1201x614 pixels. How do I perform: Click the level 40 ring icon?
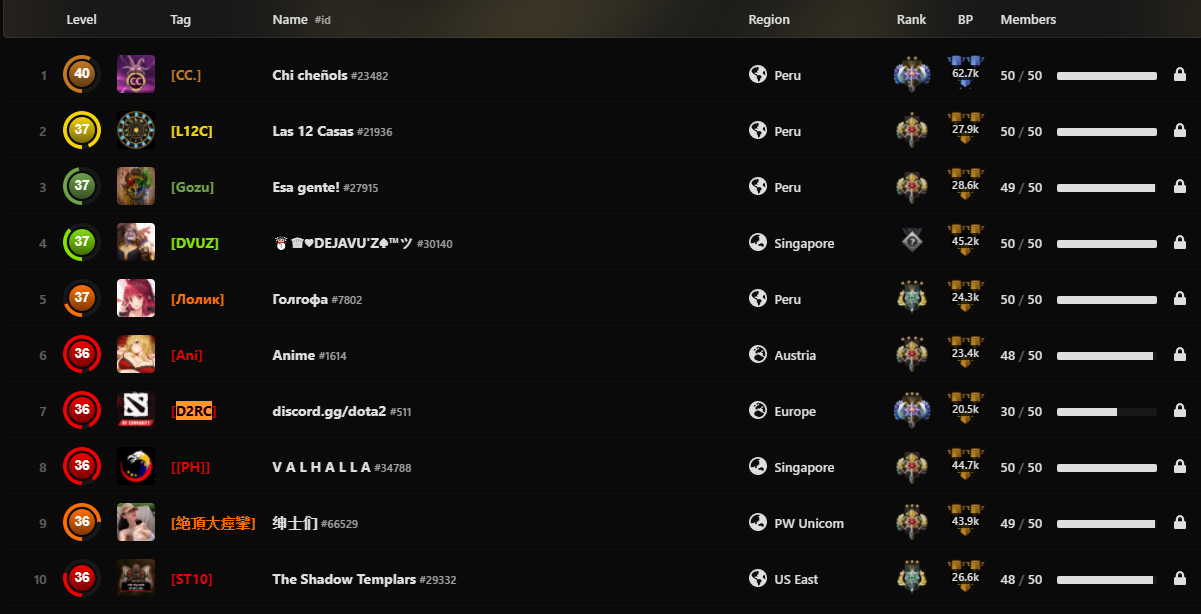82,74
